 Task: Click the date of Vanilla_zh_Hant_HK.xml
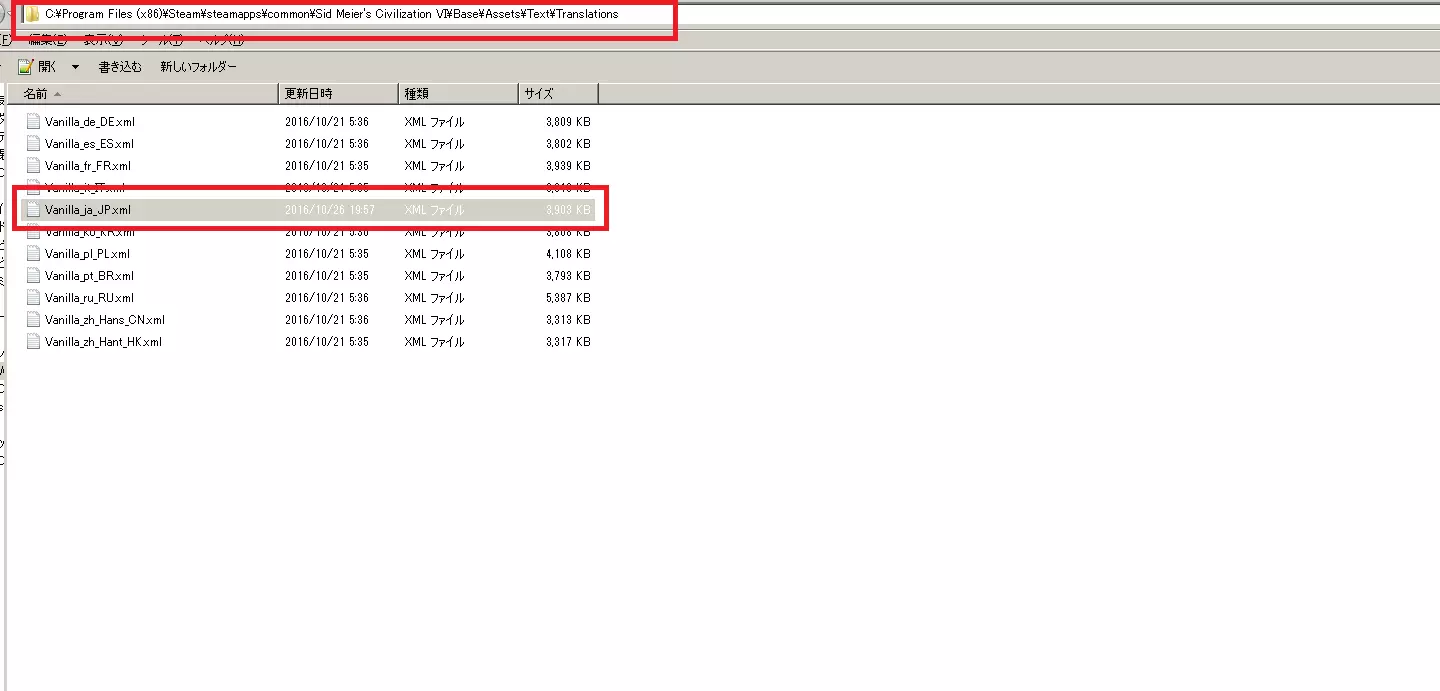(x=326, y=341)
